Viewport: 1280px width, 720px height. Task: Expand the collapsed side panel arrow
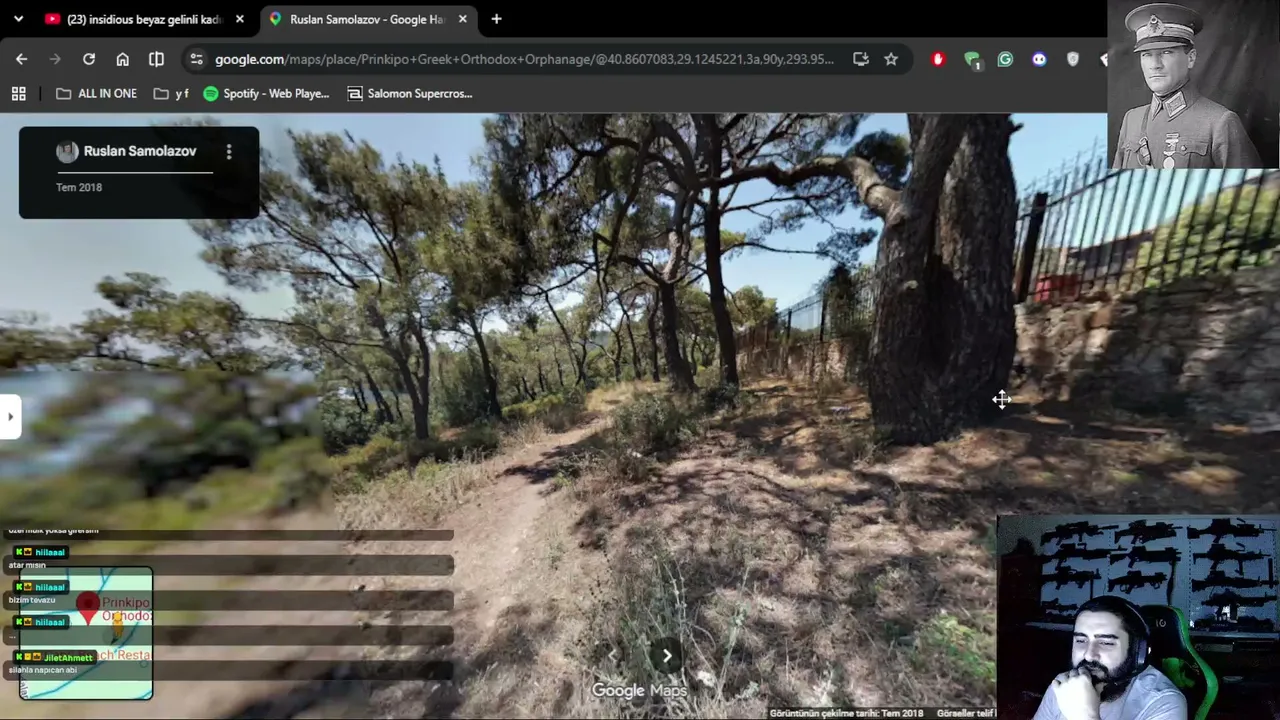coord(10,416)
